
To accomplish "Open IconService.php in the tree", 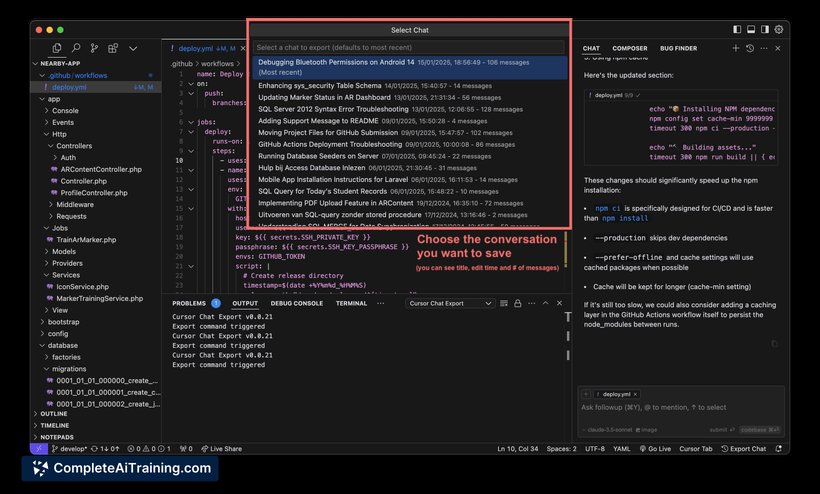I will (x=83, y=286).
